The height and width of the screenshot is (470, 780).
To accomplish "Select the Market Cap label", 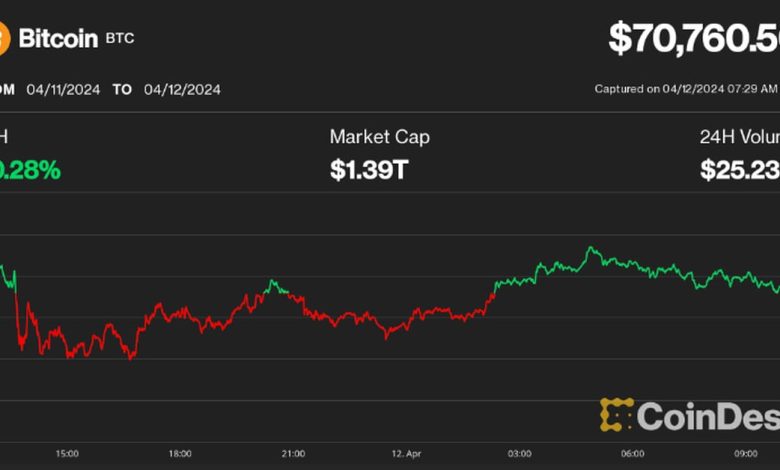I will [380, 137].
